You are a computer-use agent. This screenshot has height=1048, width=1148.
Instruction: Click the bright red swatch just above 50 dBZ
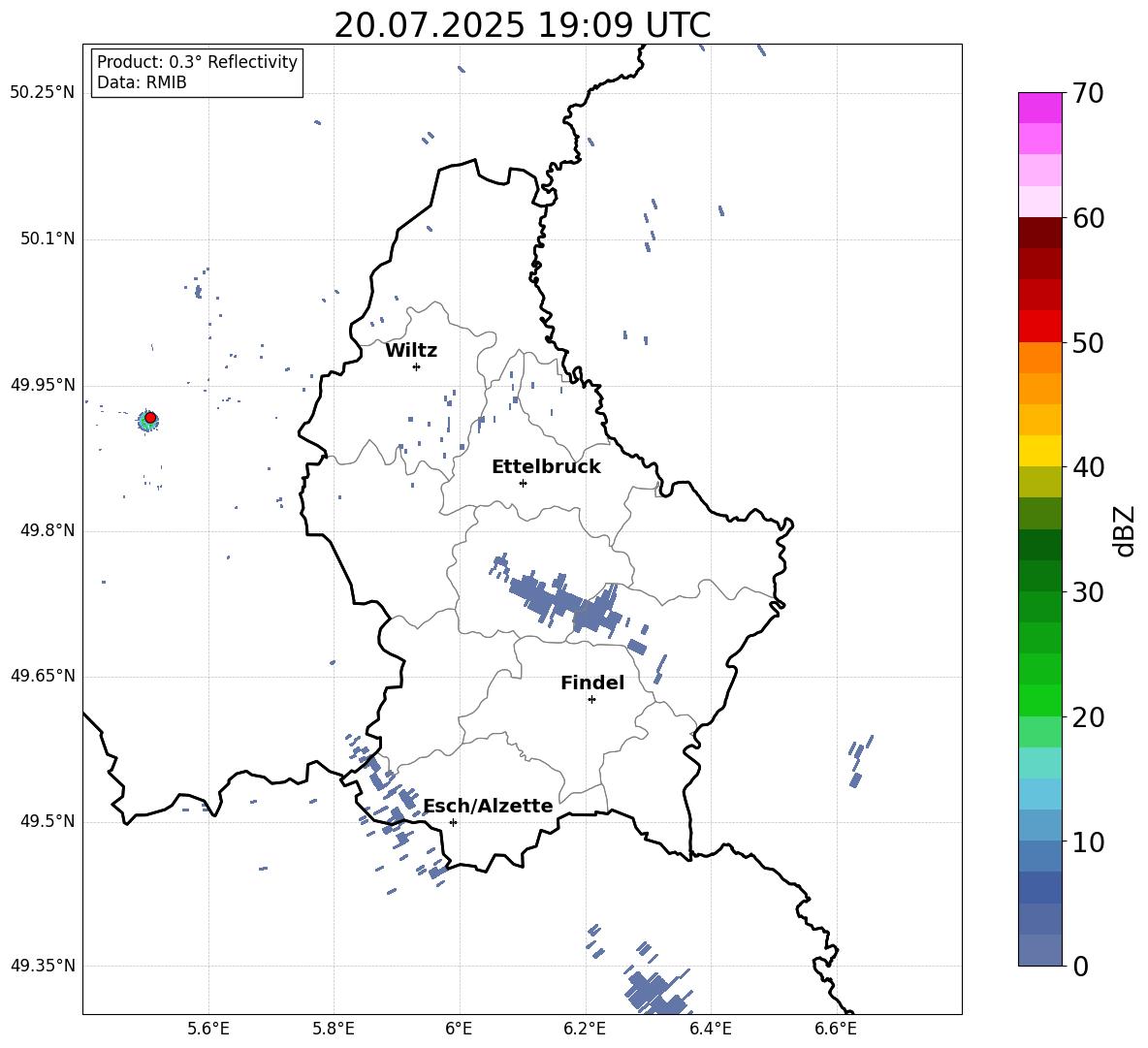coord(1039,327)
